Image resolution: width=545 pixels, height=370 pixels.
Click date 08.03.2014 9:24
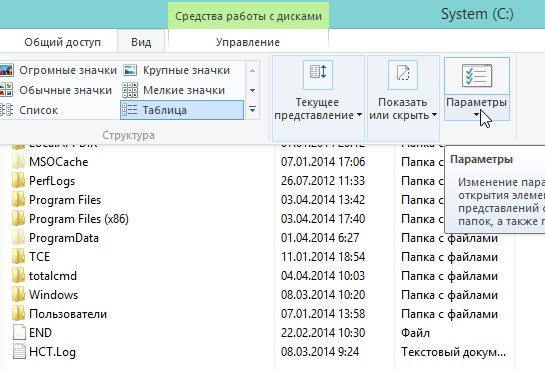[x=320, y=352]
